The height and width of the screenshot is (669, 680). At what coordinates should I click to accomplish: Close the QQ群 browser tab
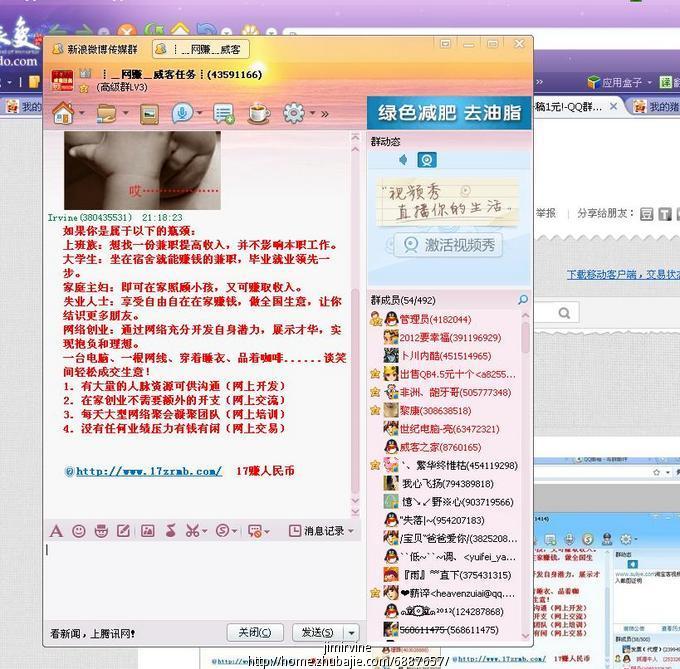[613, 106]
